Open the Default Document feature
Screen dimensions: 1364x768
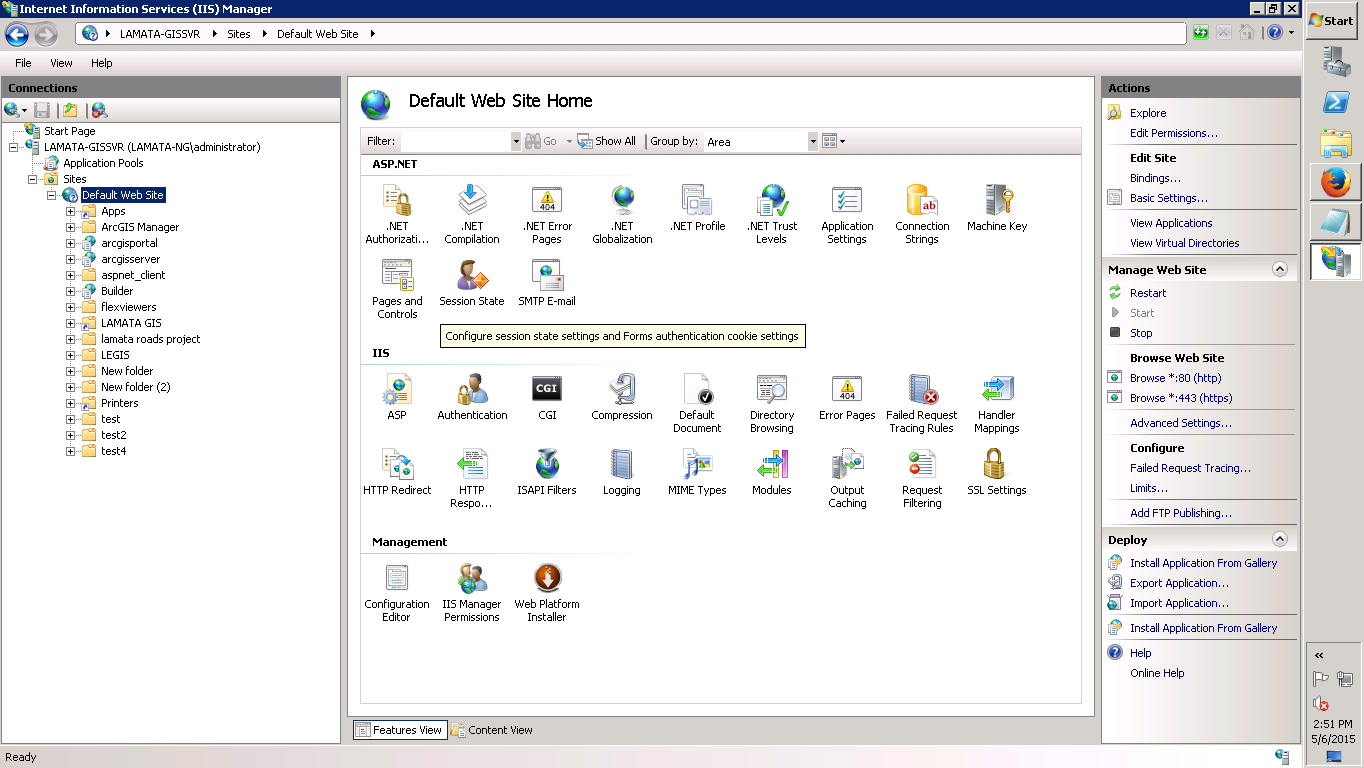[697, 403]
